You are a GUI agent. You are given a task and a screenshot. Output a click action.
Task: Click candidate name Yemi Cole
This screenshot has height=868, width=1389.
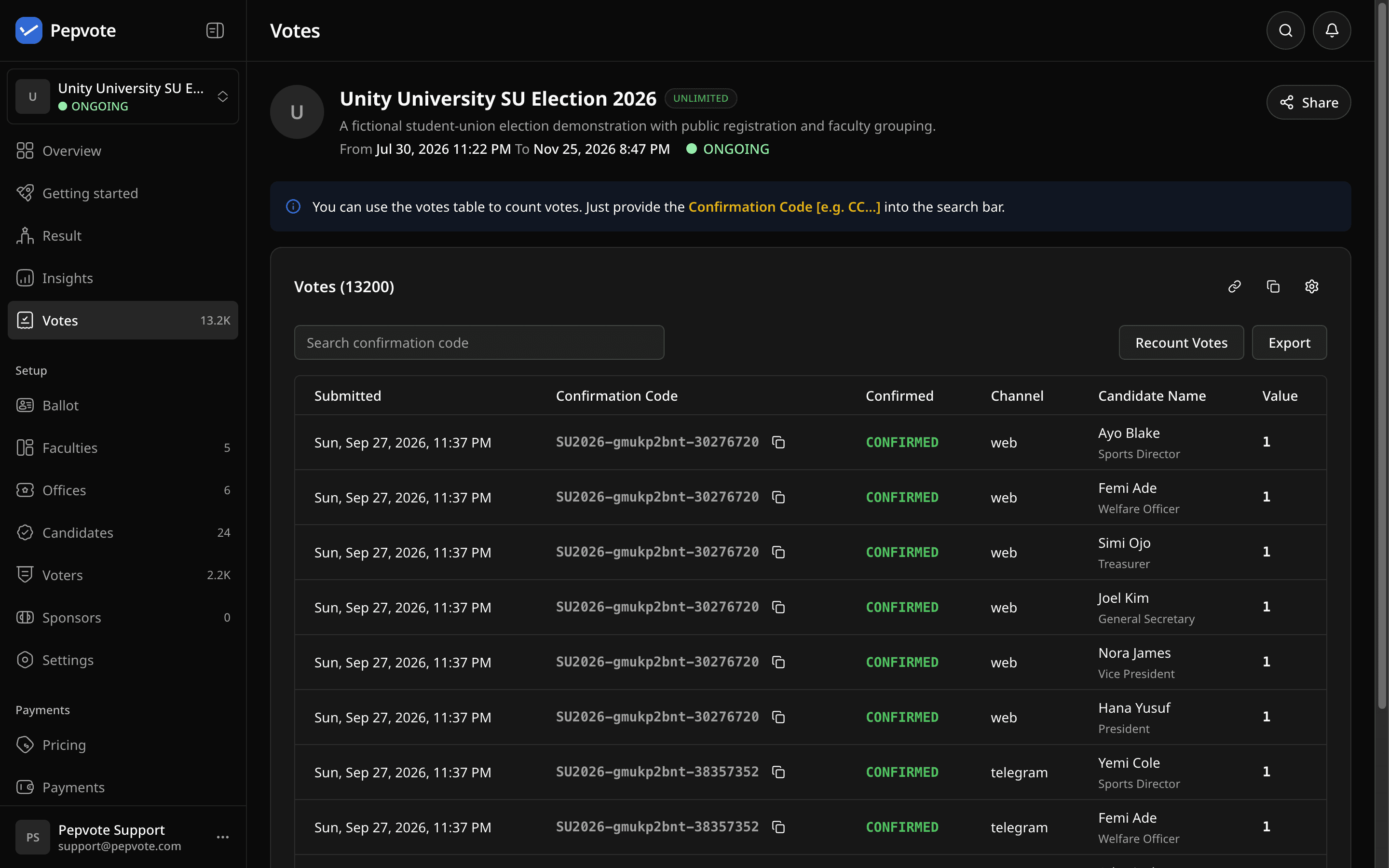click(1129, 763)
